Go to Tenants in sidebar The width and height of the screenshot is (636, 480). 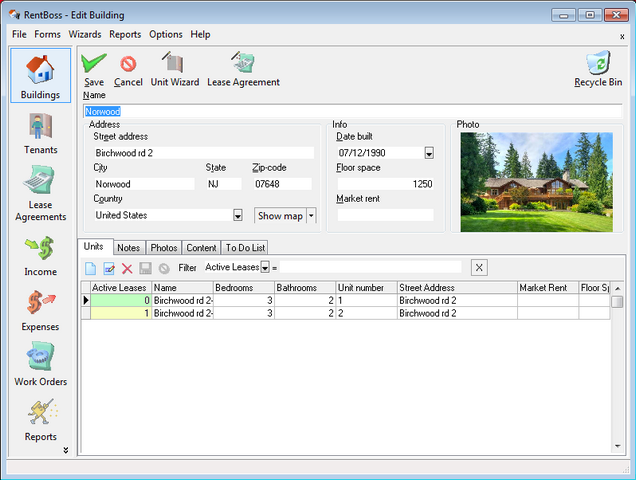40,134
